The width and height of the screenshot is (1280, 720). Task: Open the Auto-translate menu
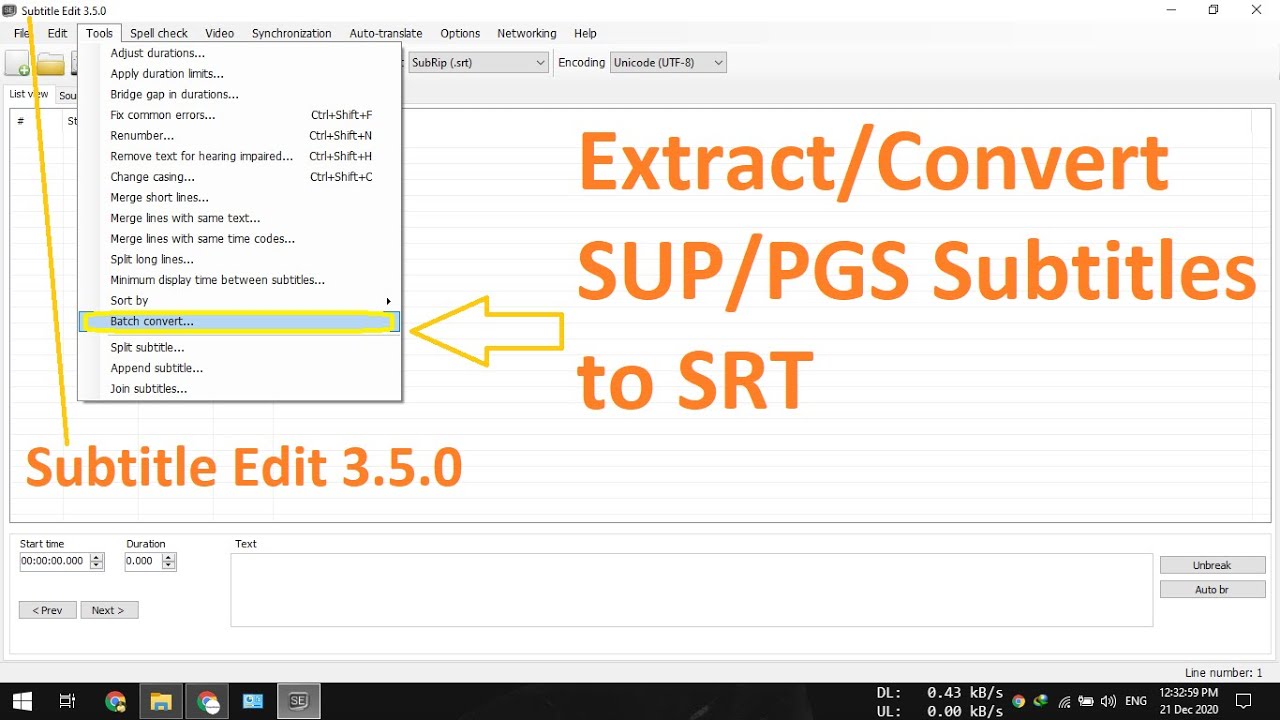tap(385, 33)
